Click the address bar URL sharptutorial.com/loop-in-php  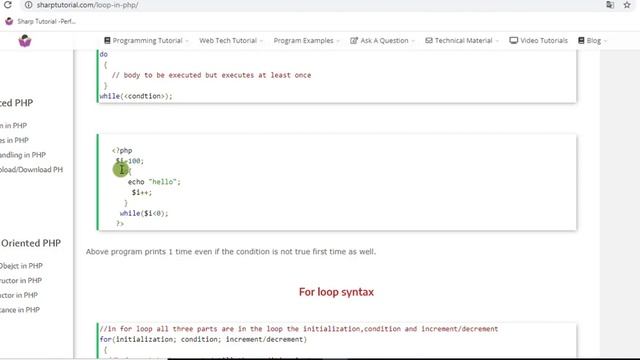[x=87, y=5]
